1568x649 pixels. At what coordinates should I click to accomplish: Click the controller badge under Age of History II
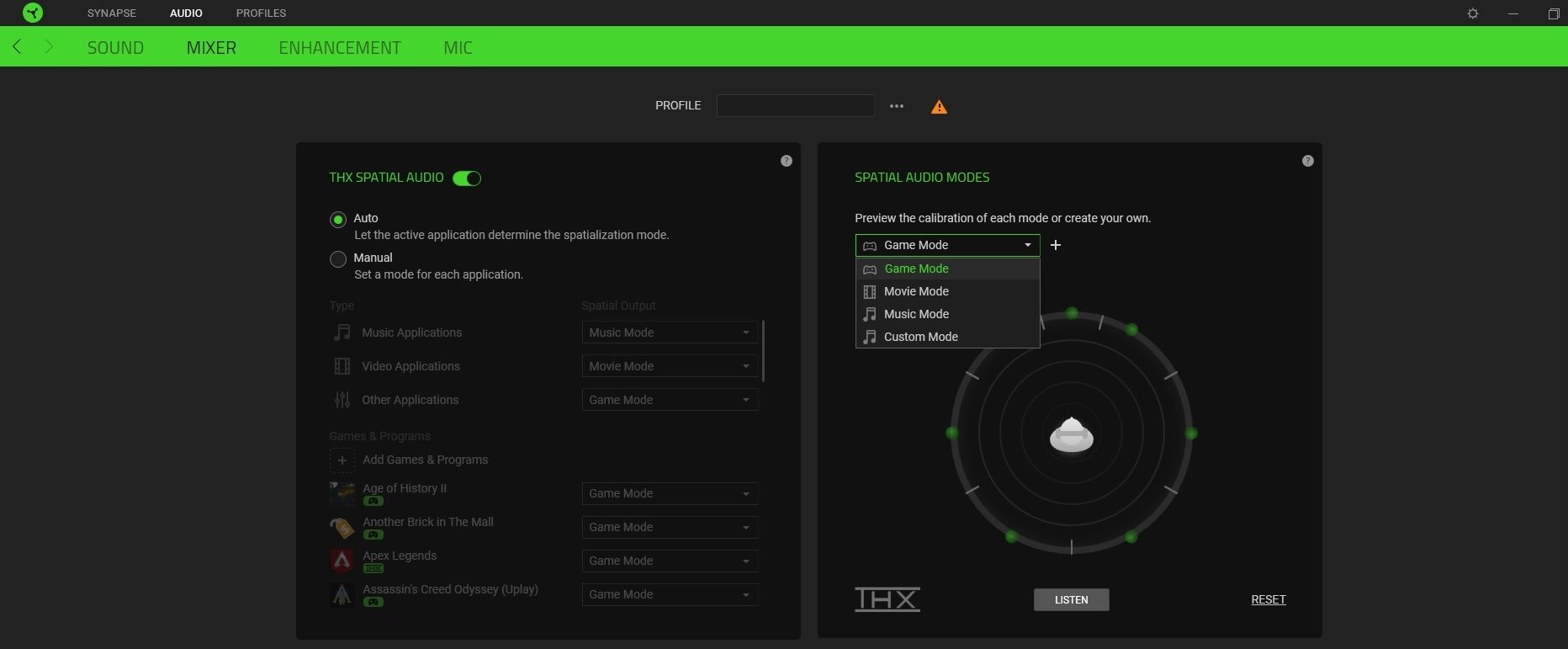[x=373, y=501]
